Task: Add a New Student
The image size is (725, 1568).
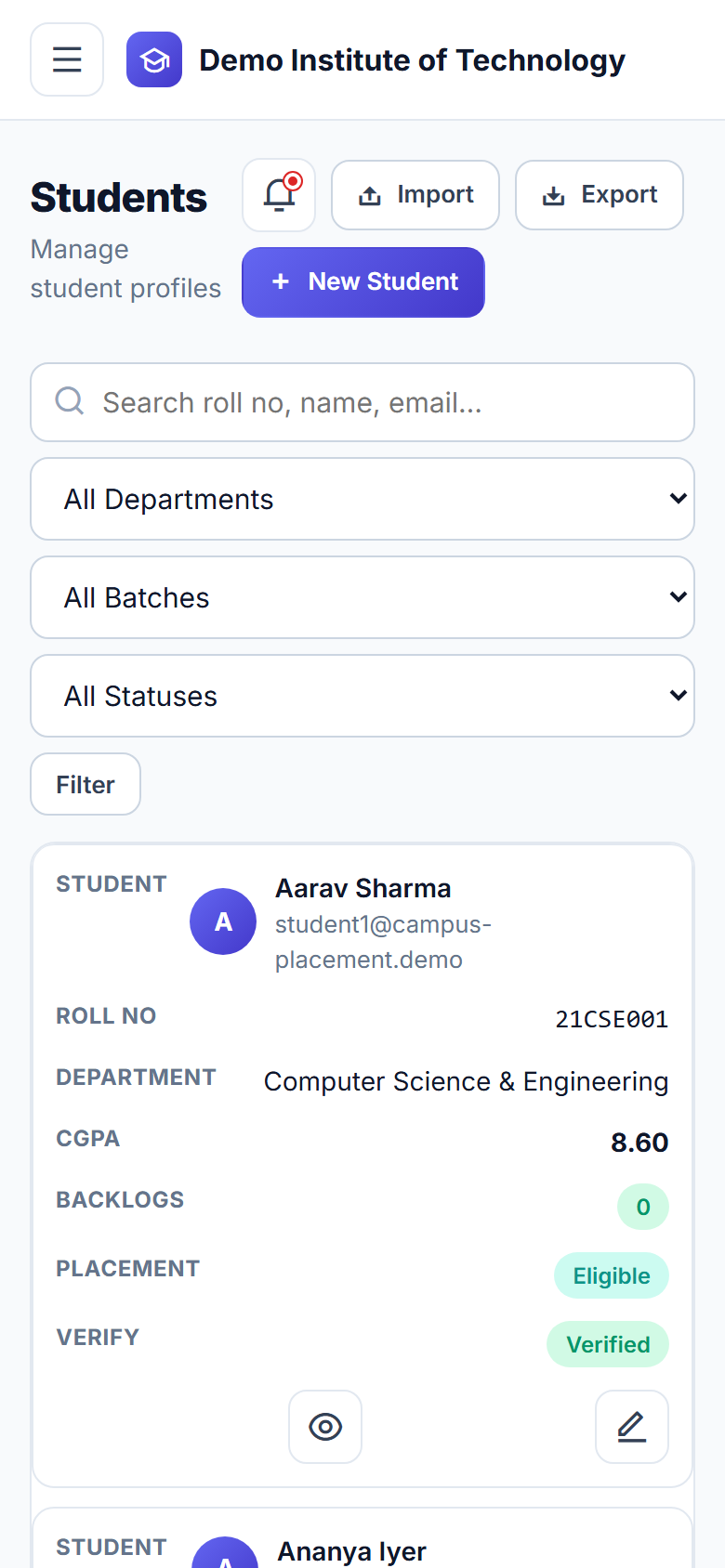Action: pyautogui.click(x=363, y=282)
